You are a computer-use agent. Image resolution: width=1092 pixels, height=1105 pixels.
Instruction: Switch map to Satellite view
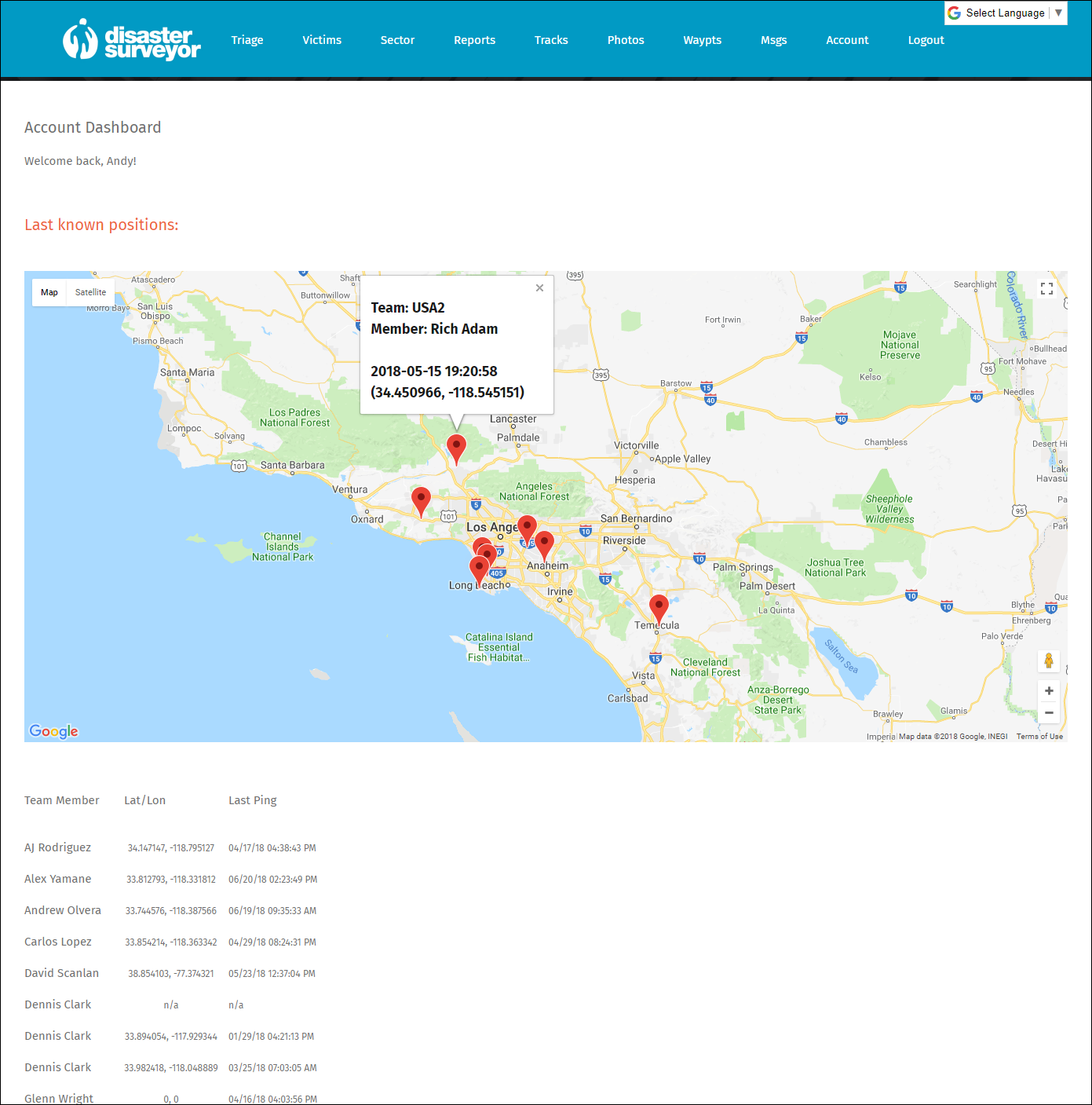pyautogui.click(x=90, y=292)
